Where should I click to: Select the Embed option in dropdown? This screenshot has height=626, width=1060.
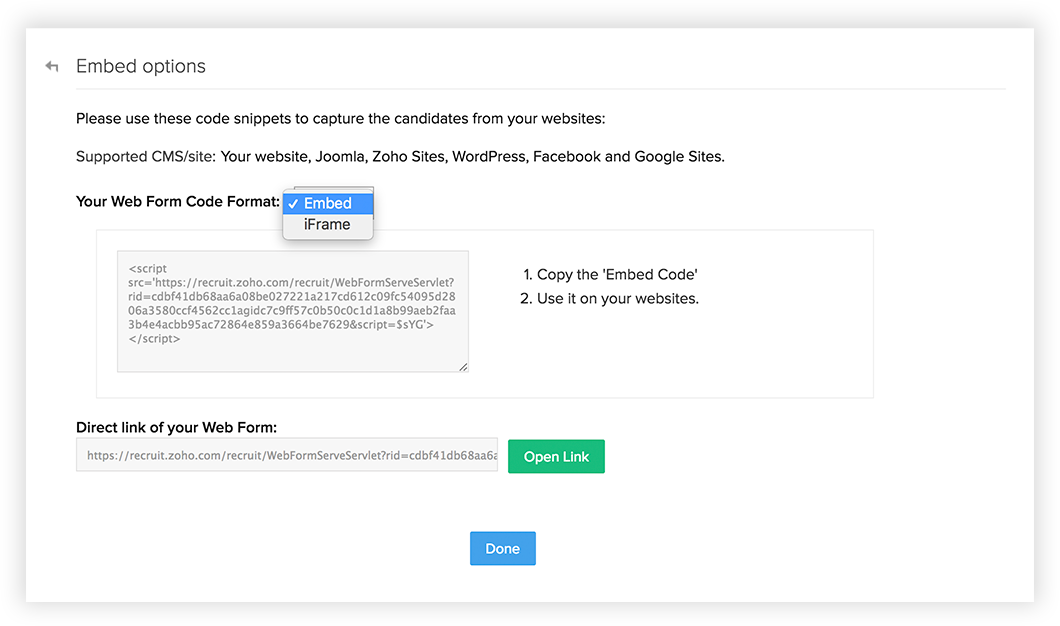point(328,203)
